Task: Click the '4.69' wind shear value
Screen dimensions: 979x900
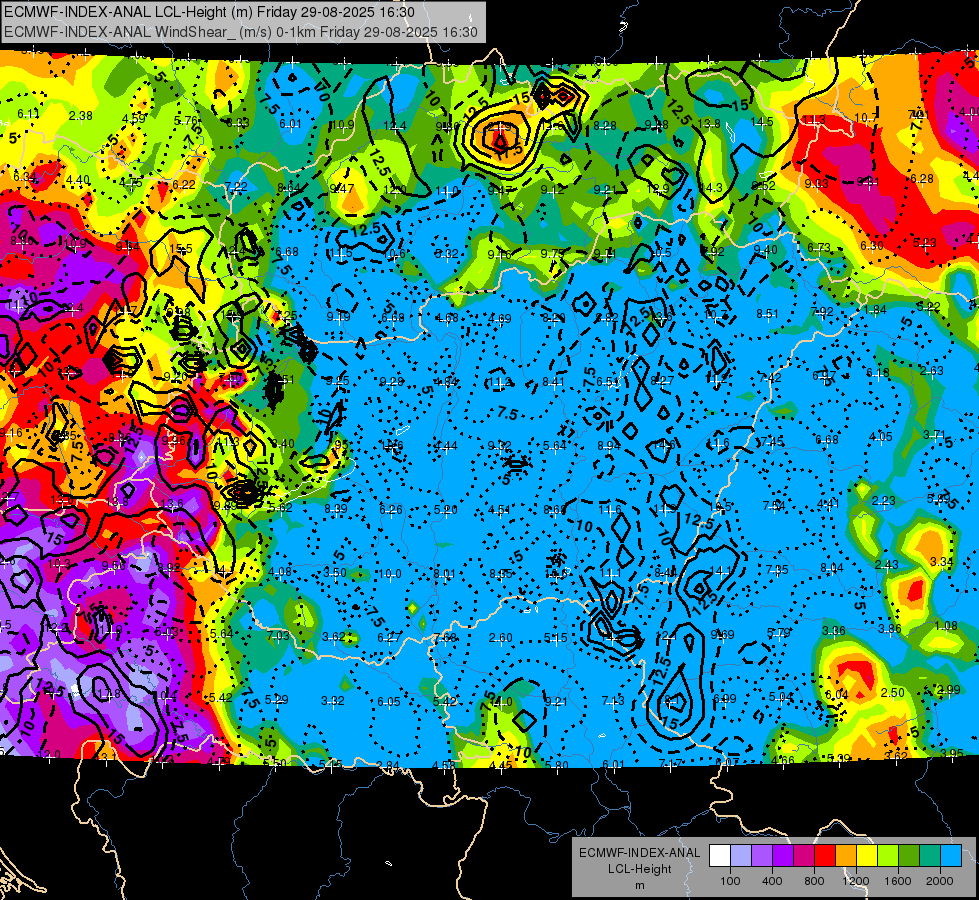Action: [499, 319]
